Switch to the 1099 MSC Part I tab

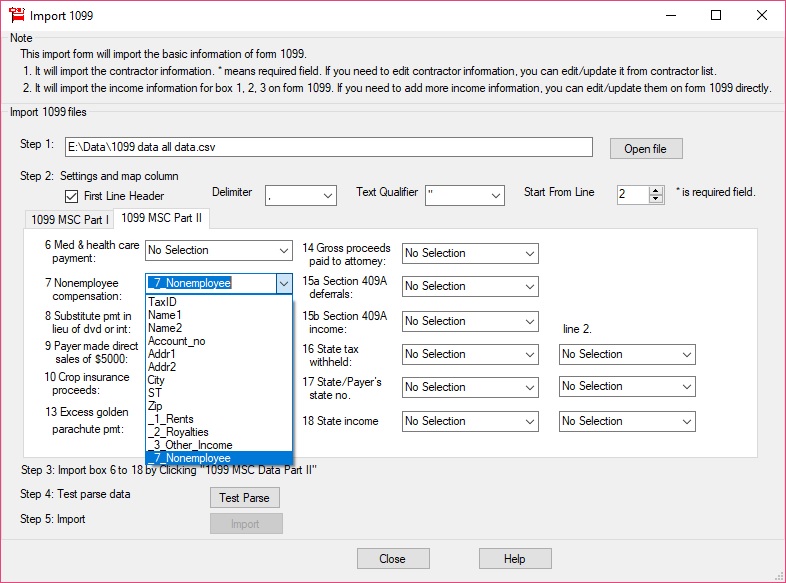click(69, 219)
